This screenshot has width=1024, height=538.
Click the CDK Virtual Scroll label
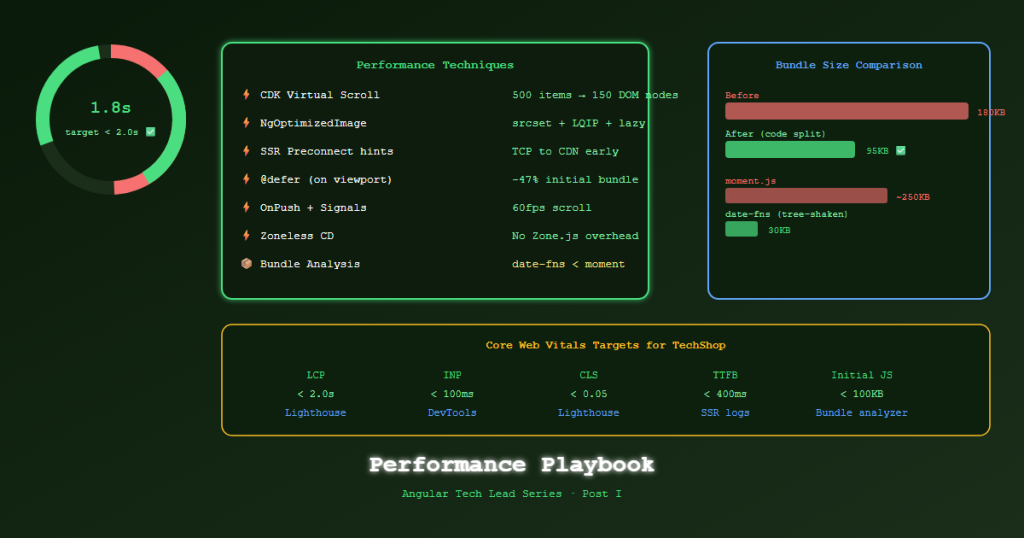pyautogui.click(x=319, y=95)
